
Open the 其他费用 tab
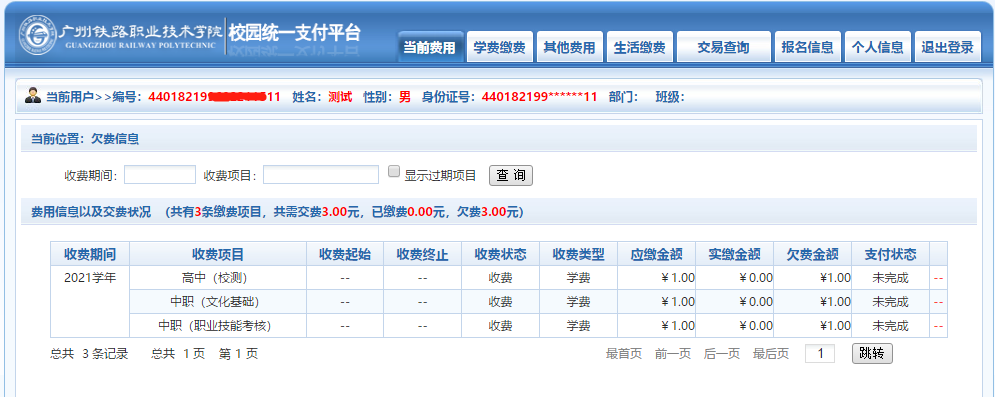tap(569, 47)
